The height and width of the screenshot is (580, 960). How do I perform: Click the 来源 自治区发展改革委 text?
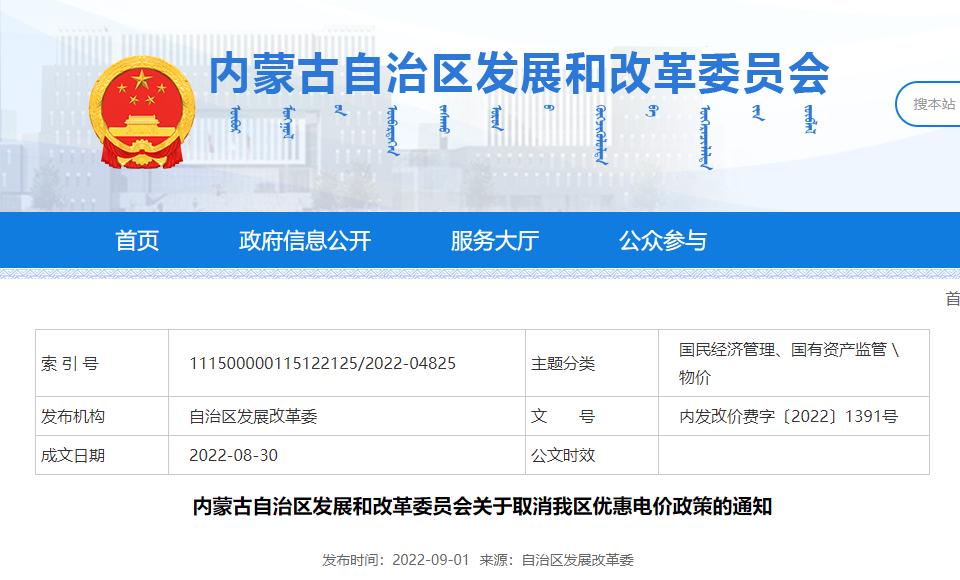point(557,560)
